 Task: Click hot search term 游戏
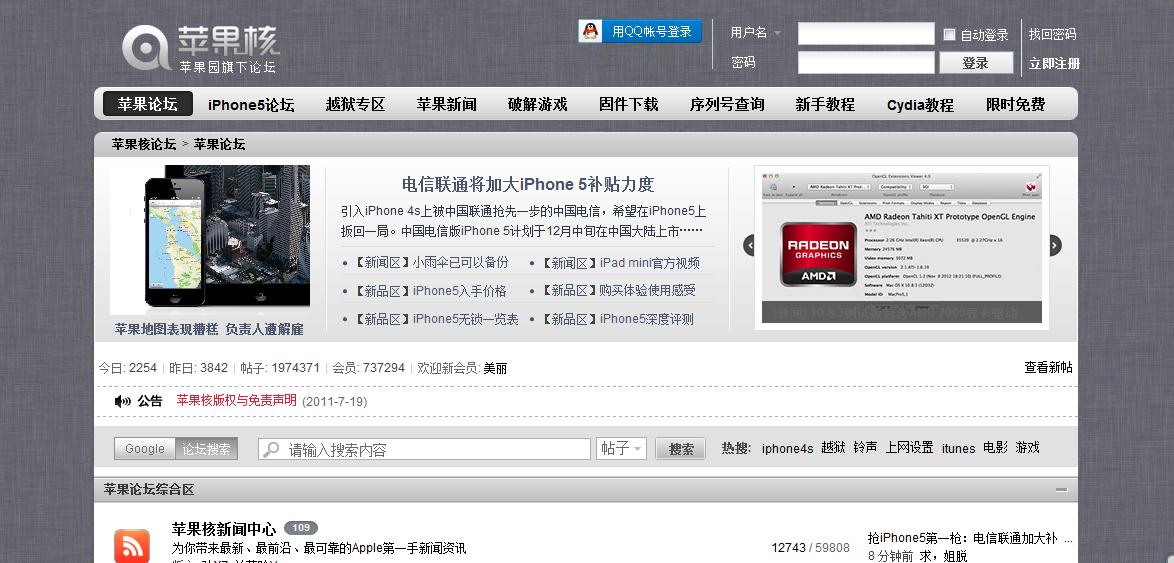pyautogui.click(x=1028, y=448)
